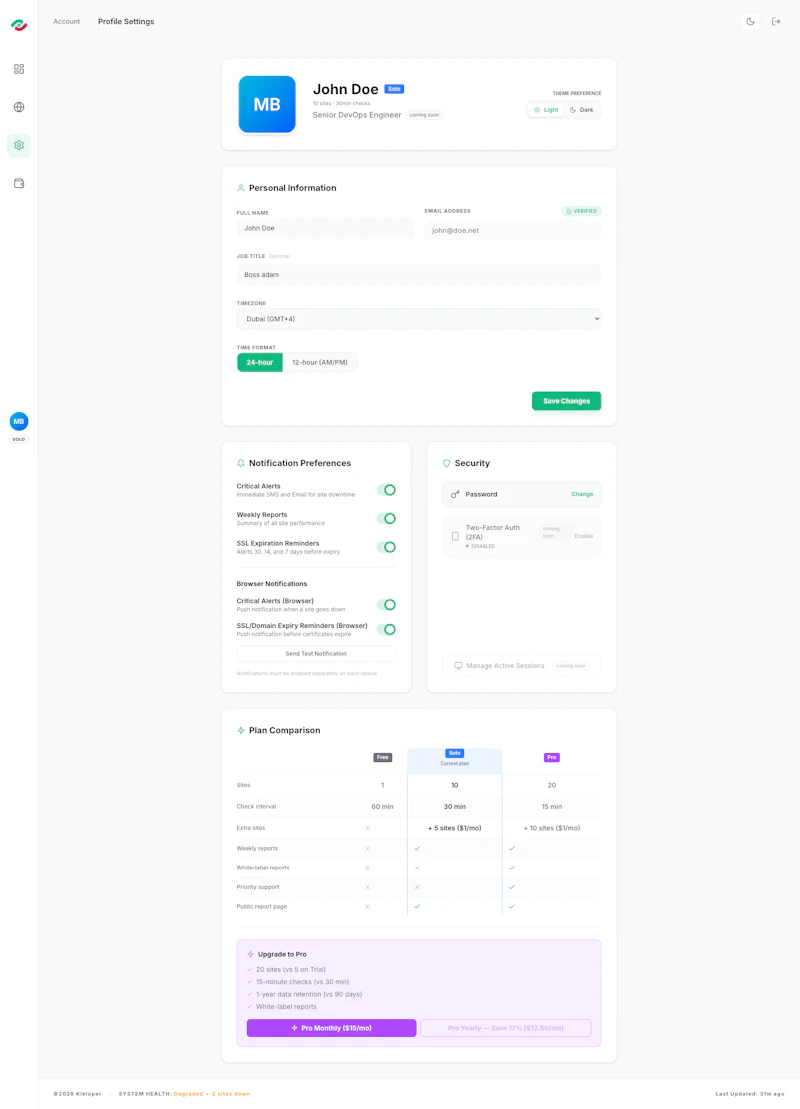Click Save Changes button
The width and height of the screenshot is (800, 1109).
[x=567, y=401]
